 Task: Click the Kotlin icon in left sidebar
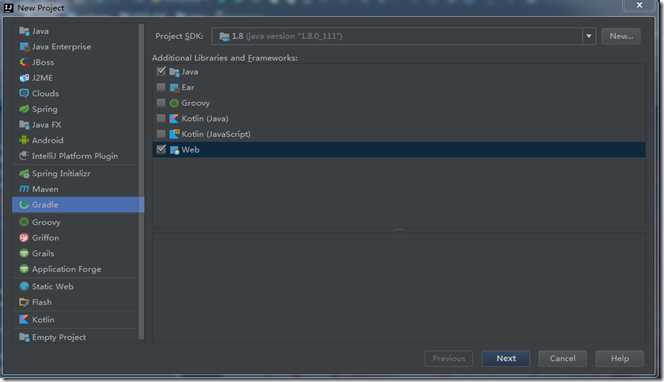[x=24, y=319]
